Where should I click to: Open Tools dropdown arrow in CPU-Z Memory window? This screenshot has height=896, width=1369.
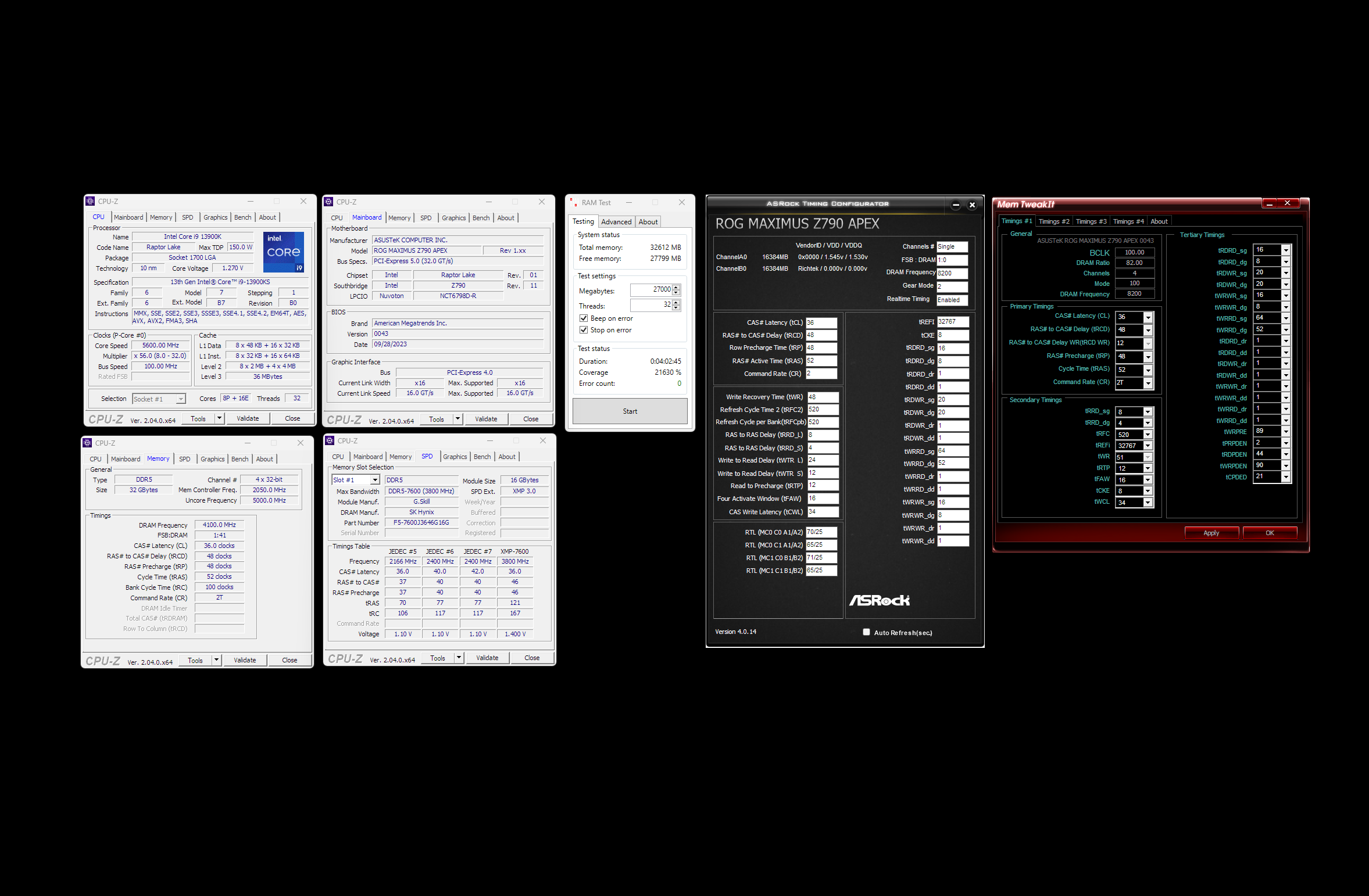coord(216,660)
